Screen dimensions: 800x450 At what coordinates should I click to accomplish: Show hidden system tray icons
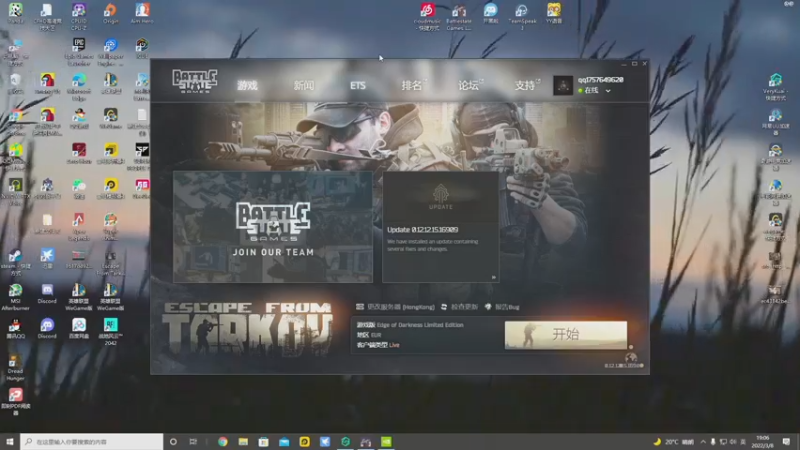pos(703,441)
